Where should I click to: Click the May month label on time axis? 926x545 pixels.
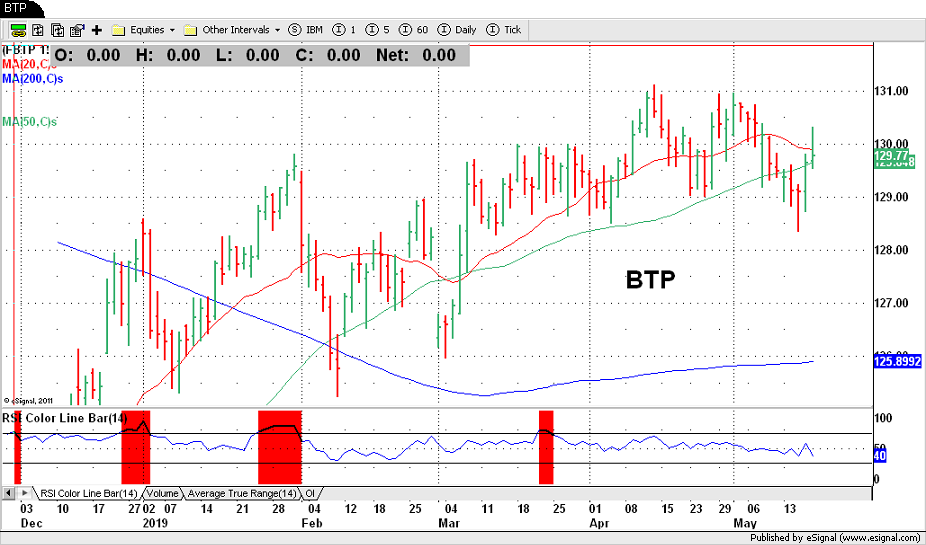pos(745,523)
